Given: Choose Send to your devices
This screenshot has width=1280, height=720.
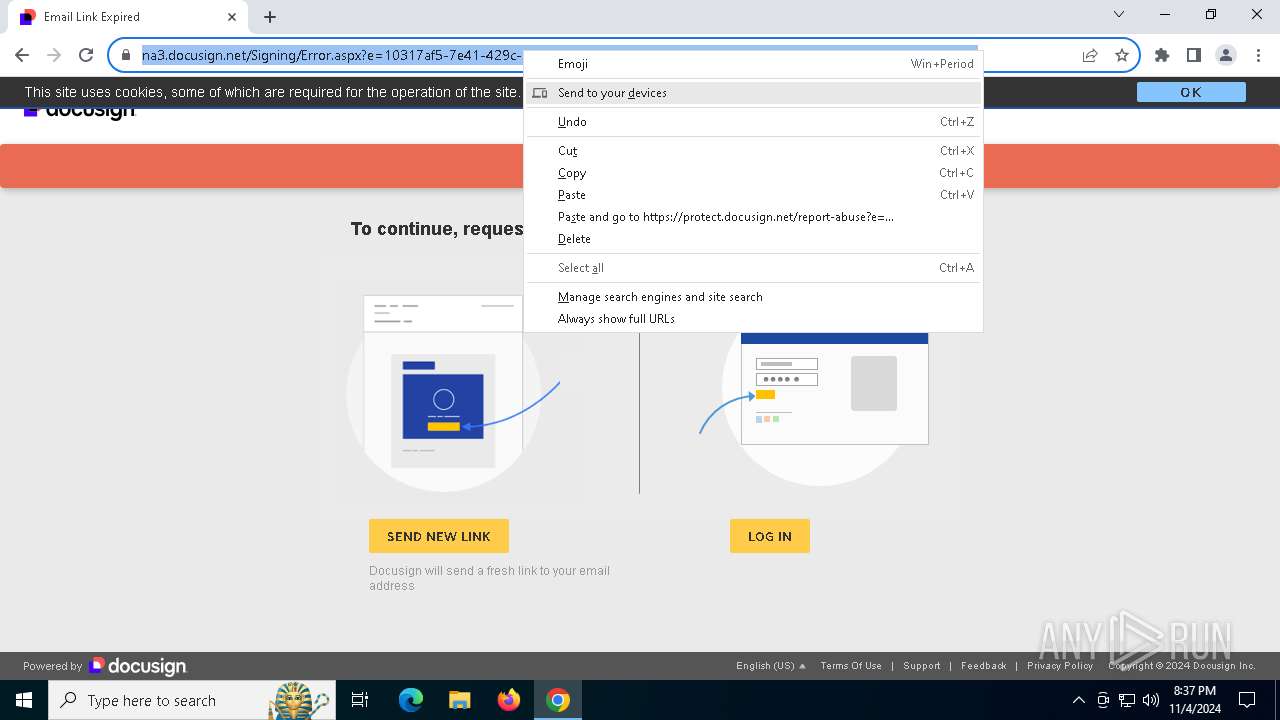Looking at the screenshot, I should (x=754, y=93).
